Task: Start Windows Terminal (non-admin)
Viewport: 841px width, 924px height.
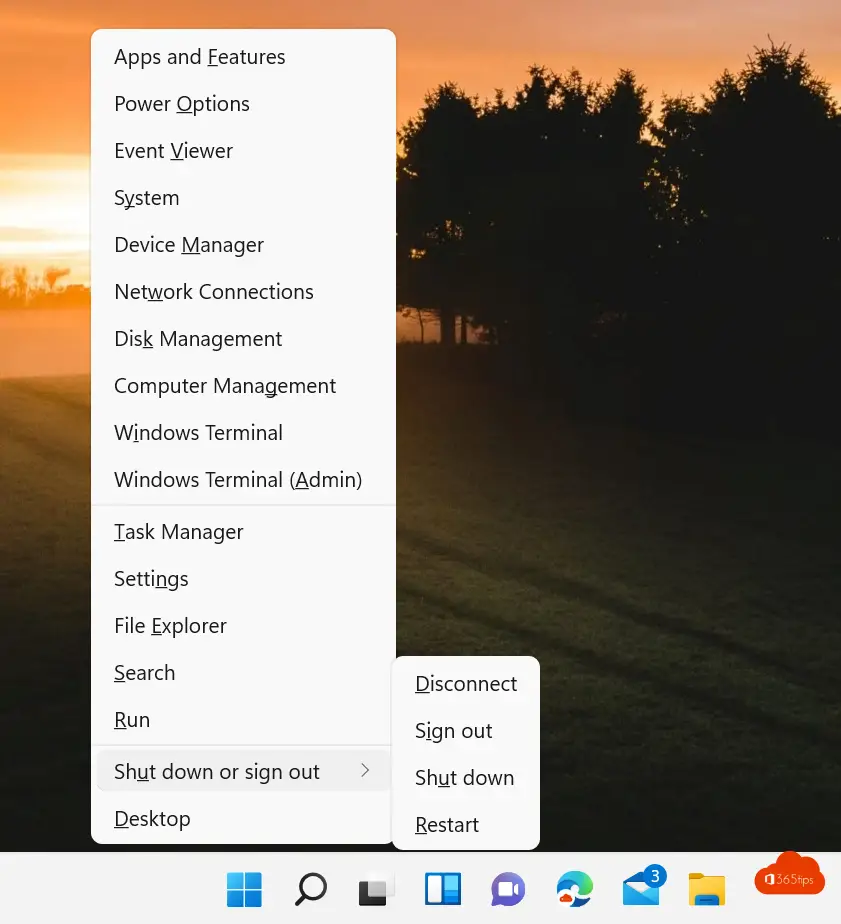Action: coord(243,433)
